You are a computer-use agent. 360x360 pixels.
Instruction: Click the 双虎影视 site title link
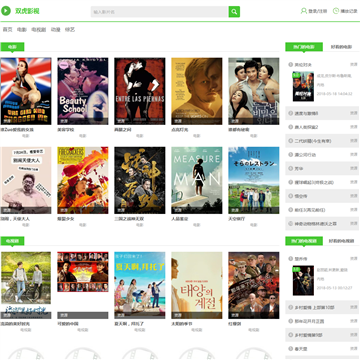(x=27, y=11)
